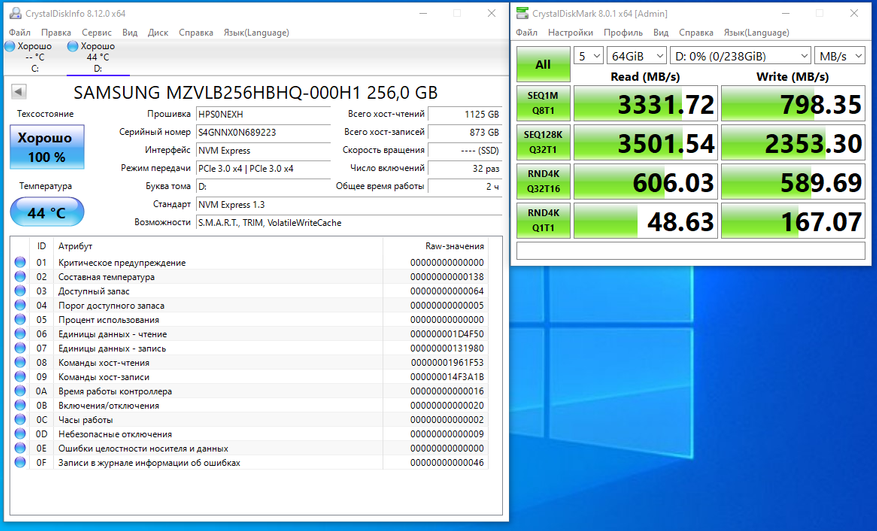Open Сервис menu in CrystalDiskInfo

pos(97,32)
